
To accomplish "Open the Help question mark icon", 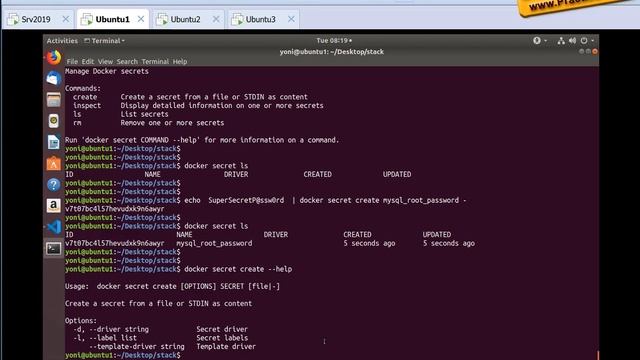I will pyautogui.click(x=53, y=184).
